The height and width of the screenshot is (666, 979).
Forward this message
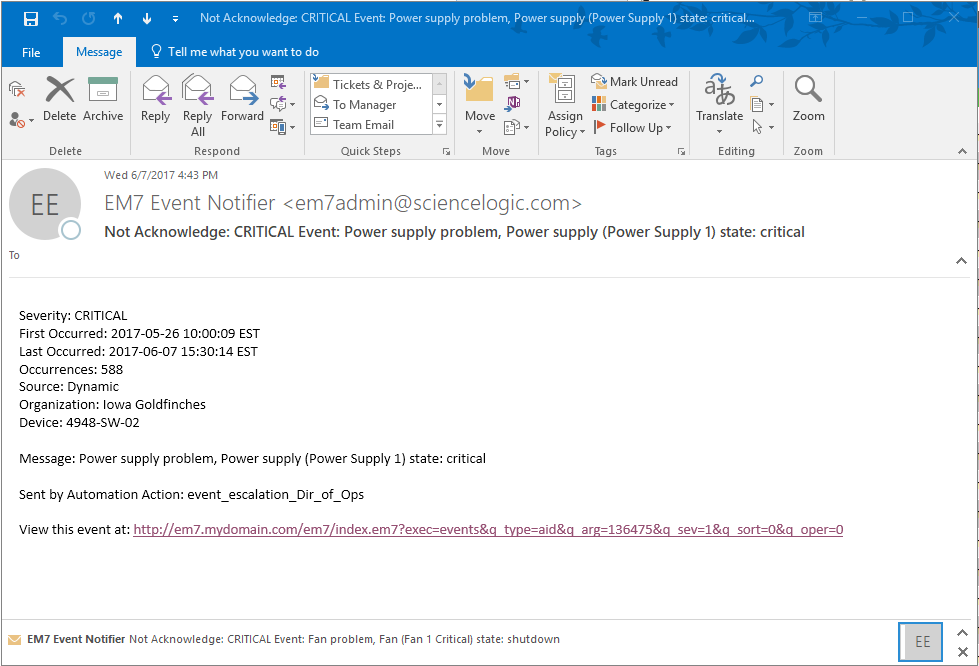coord(242,99)
